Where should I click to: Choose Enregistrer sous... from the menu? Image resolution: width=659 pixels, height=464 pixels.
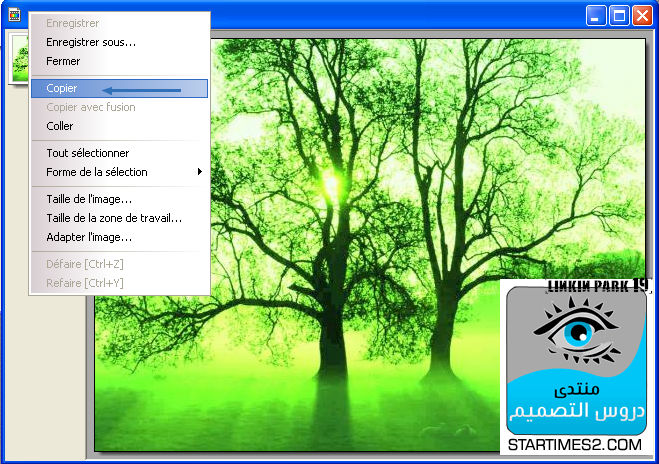pyautogui.click(x=91, y=42)
